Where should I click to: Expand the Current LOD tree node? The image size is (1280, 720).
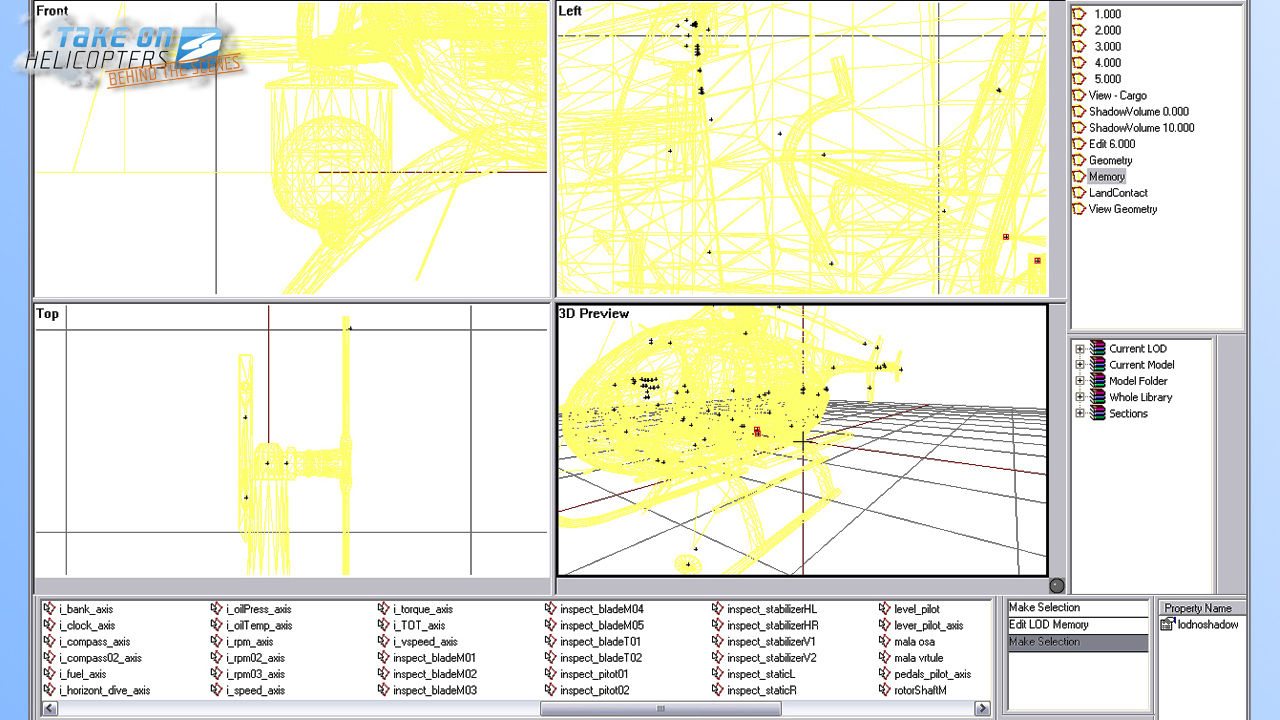click(x=1080, y=349)
